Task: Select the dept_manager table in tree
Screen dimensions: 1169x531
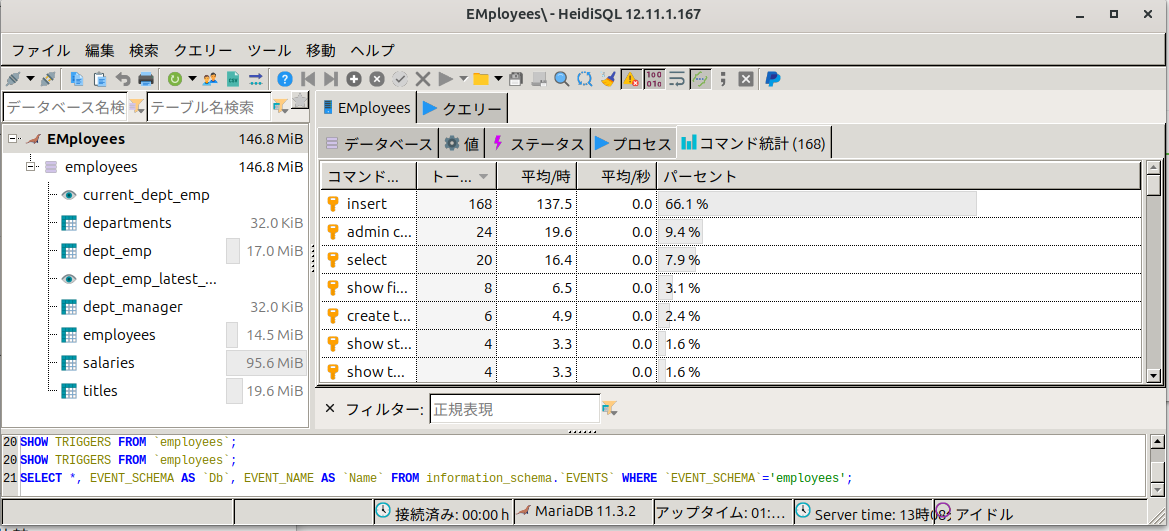Action: coord(133,307)
